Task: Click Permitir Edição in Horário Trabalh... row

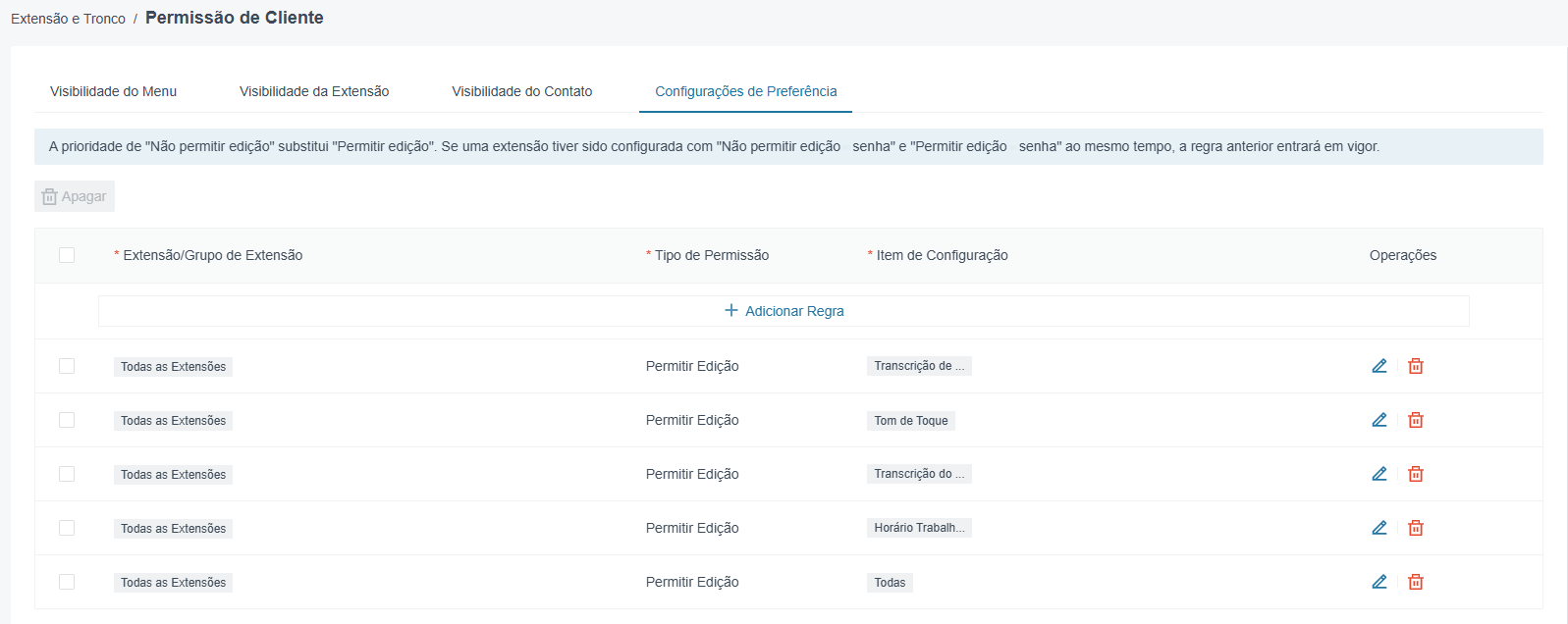Action: point(692,528)
